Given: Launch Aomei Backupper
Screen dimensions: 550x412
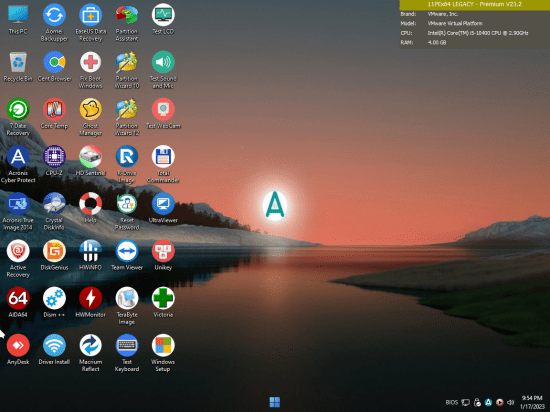Looking at the screenshot, I should tap(54, 23).
